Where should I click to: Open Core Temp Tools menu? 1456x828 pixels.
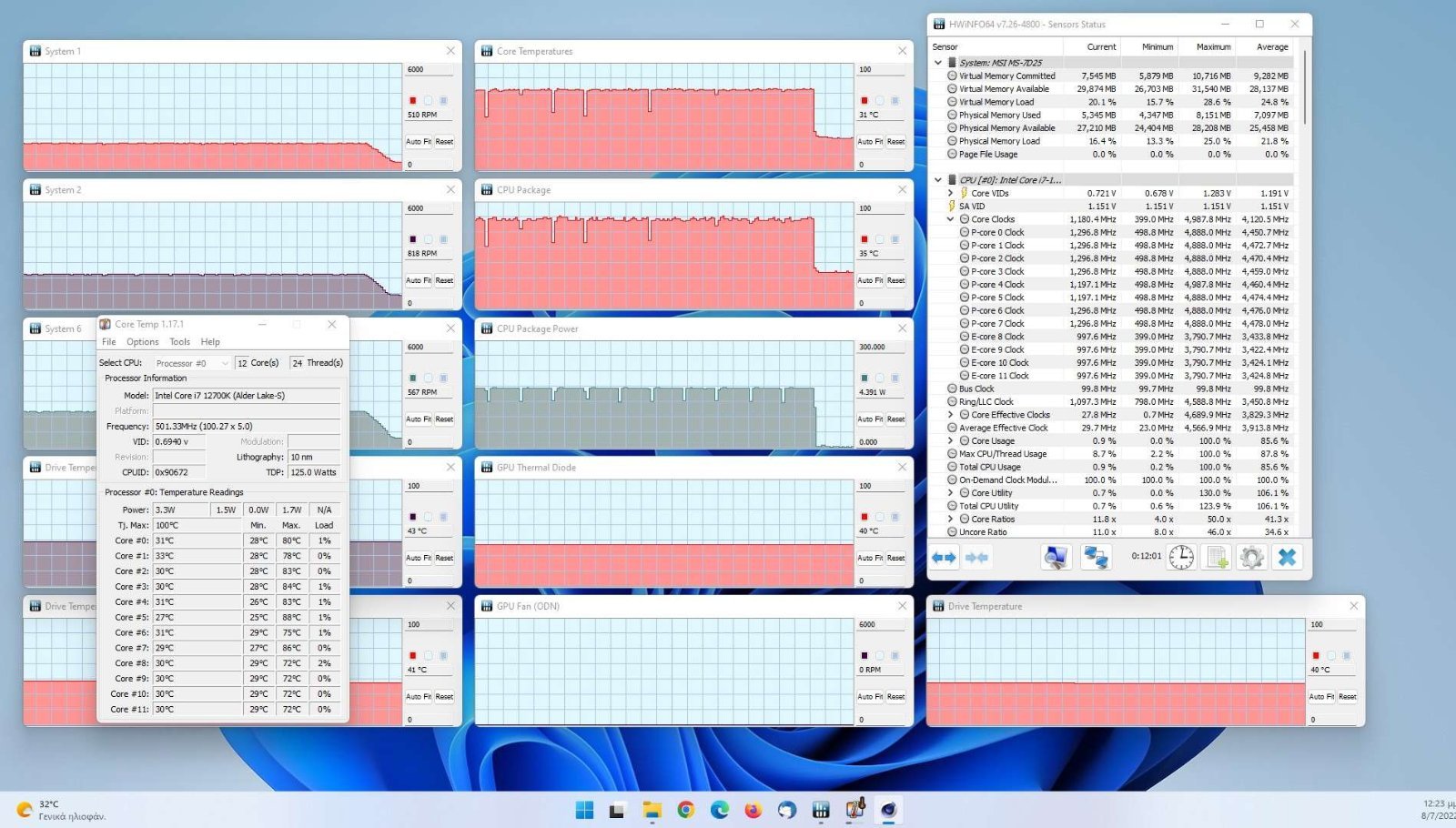coord(180,342)
